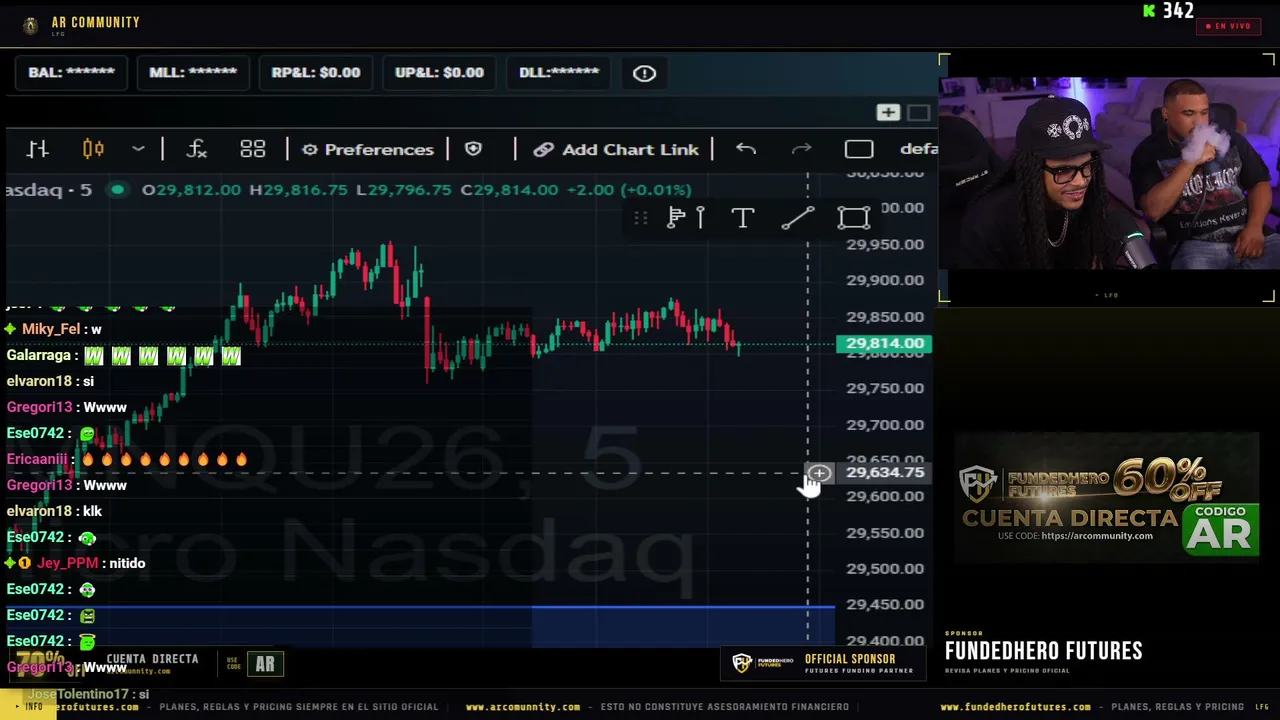Select the rectangle drawing tool

point(854,218)
